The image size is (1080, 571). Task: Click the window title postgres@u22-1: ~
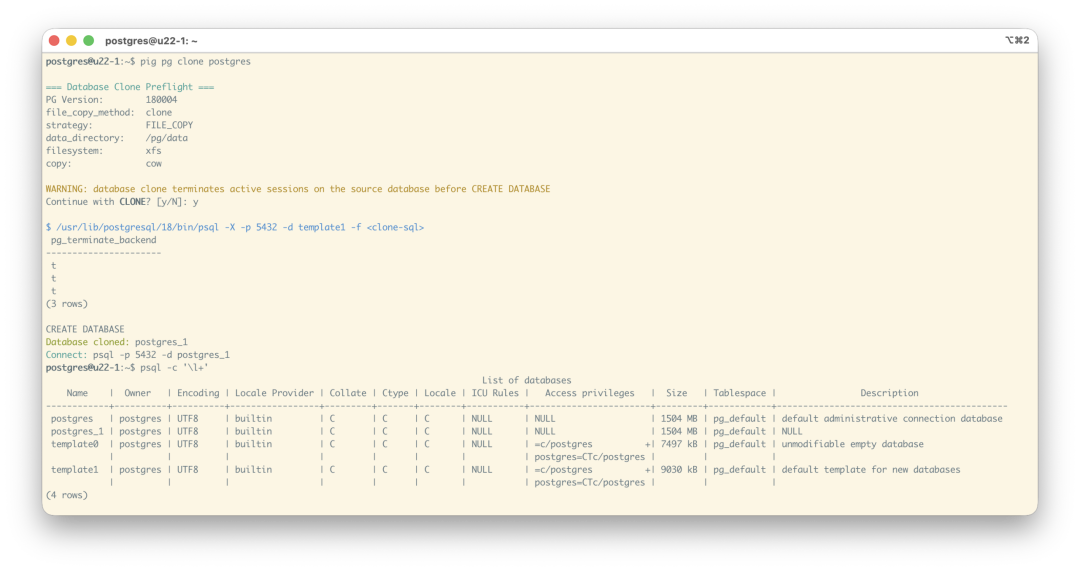tap(152, 41)
